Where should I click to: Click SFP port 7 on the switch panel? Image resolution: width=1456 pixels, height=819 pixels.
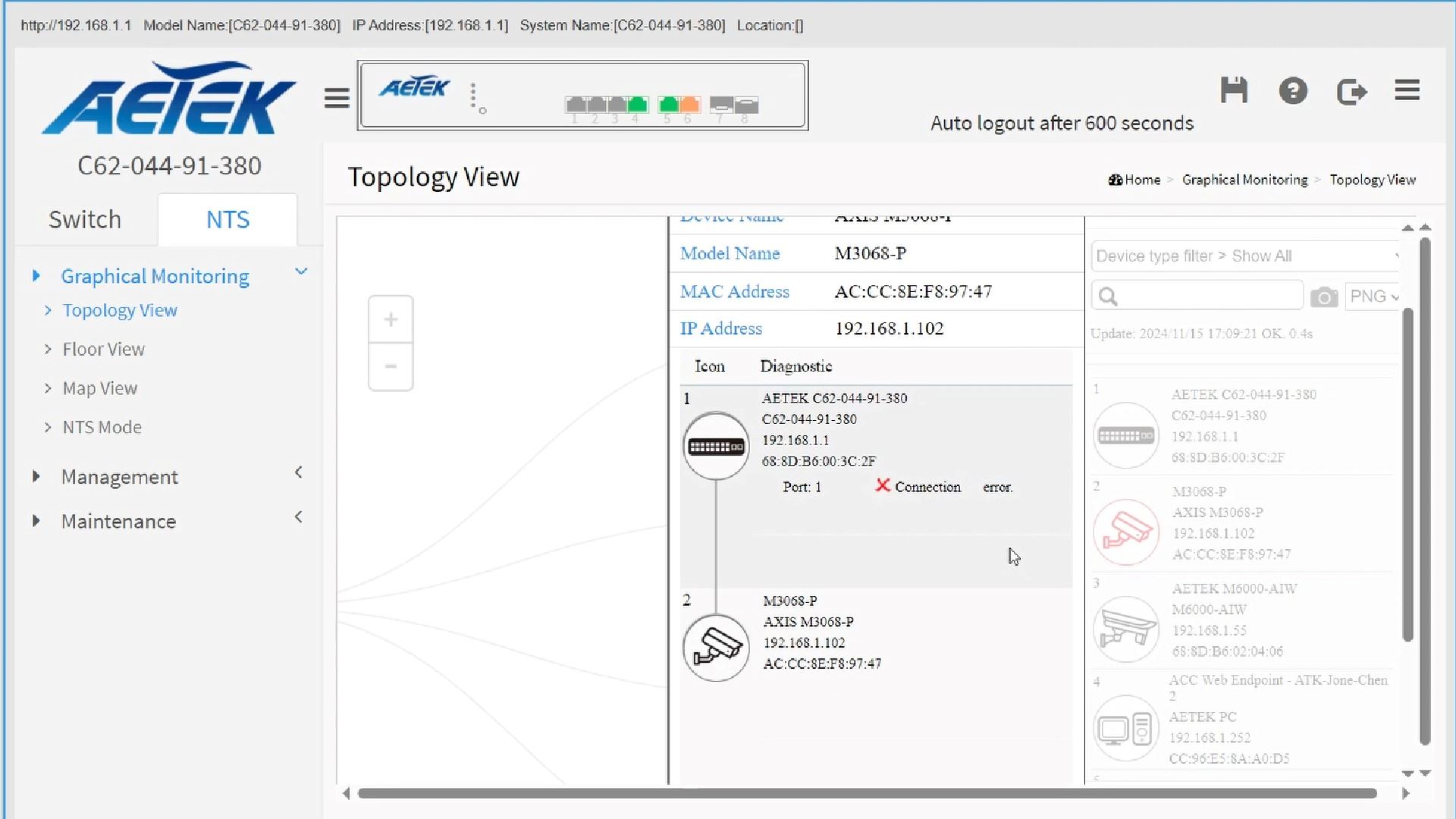tap(721, 105)
